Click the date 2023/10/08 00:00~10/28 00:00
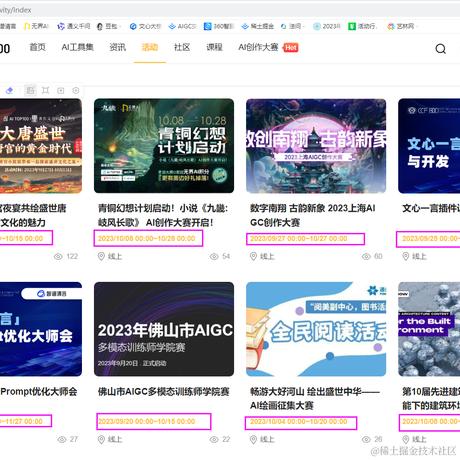This screenshot has width=460, height=460. (x=146, y=238)
